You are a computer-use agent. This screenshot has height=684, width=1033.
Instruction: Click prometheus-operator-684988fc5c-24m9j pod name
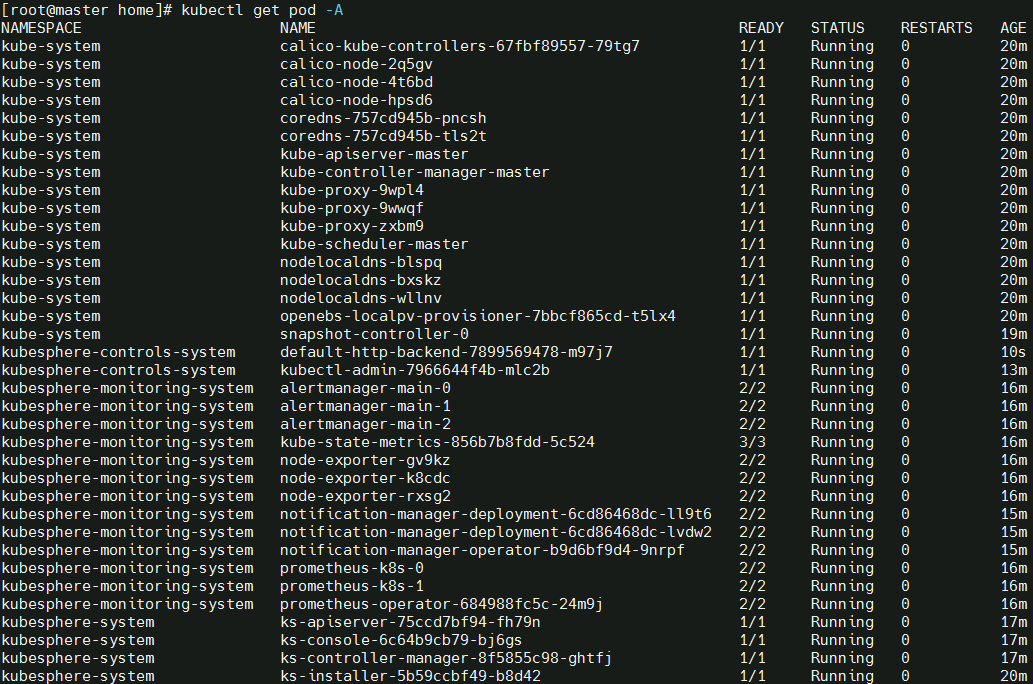(441, 604)
